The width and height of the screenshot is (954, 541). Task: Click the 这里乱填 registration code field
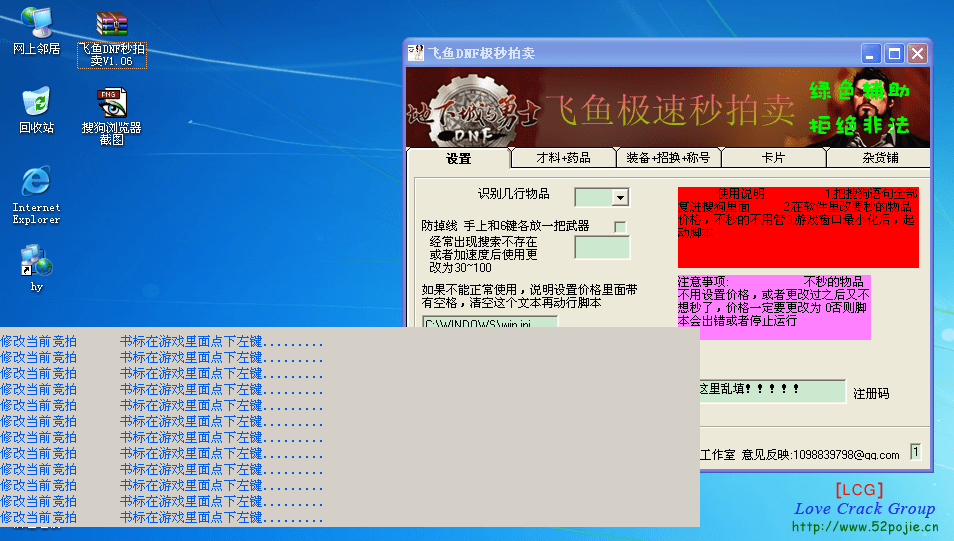(x=773, y=391)
